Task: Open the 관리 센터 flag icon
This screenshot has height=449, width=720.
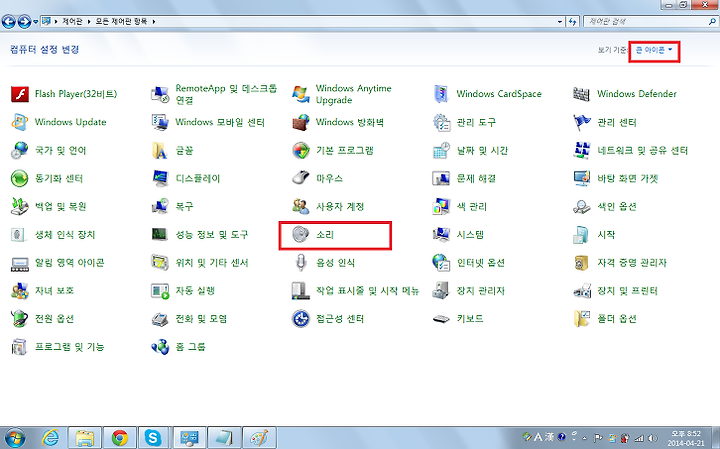Action: click(582, 122)
